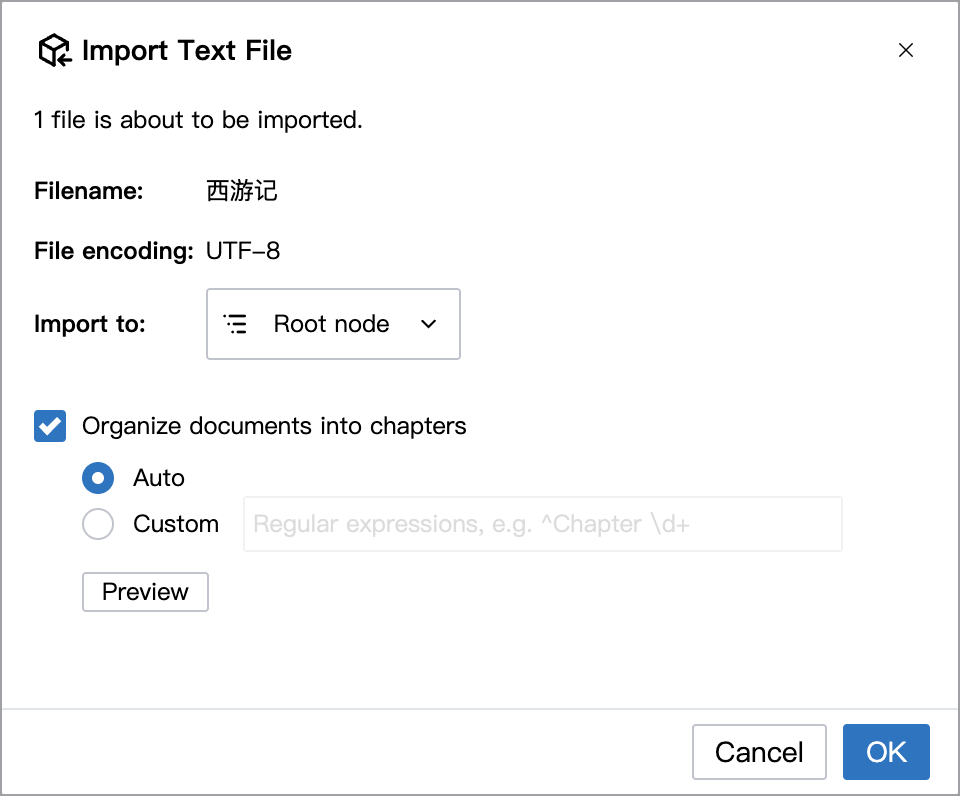Open the Root node destination dropdown
The image size is (960, 796).
333,324
